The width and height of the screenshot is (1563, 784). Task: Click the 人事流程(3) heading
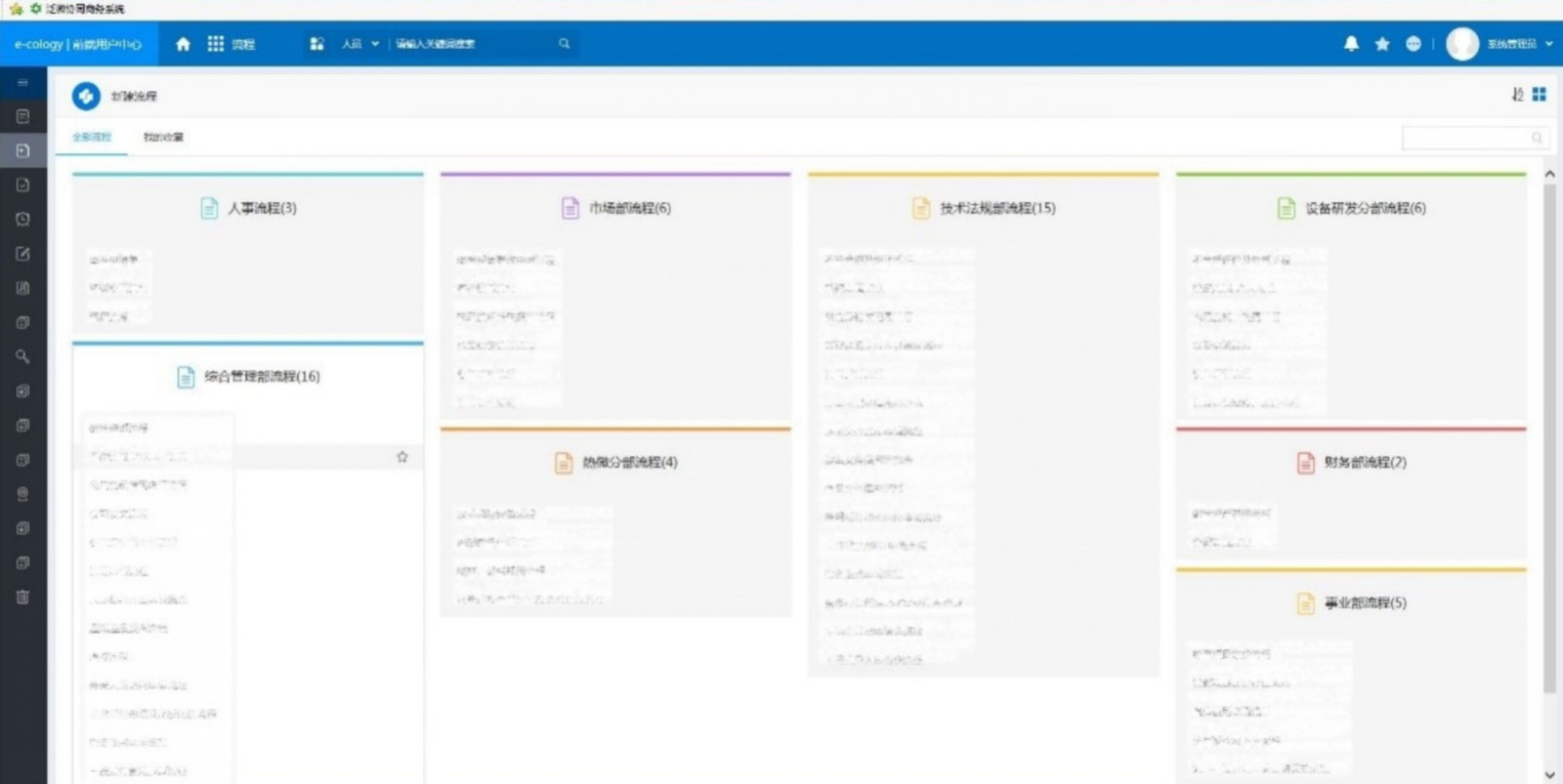pos(262,208)
